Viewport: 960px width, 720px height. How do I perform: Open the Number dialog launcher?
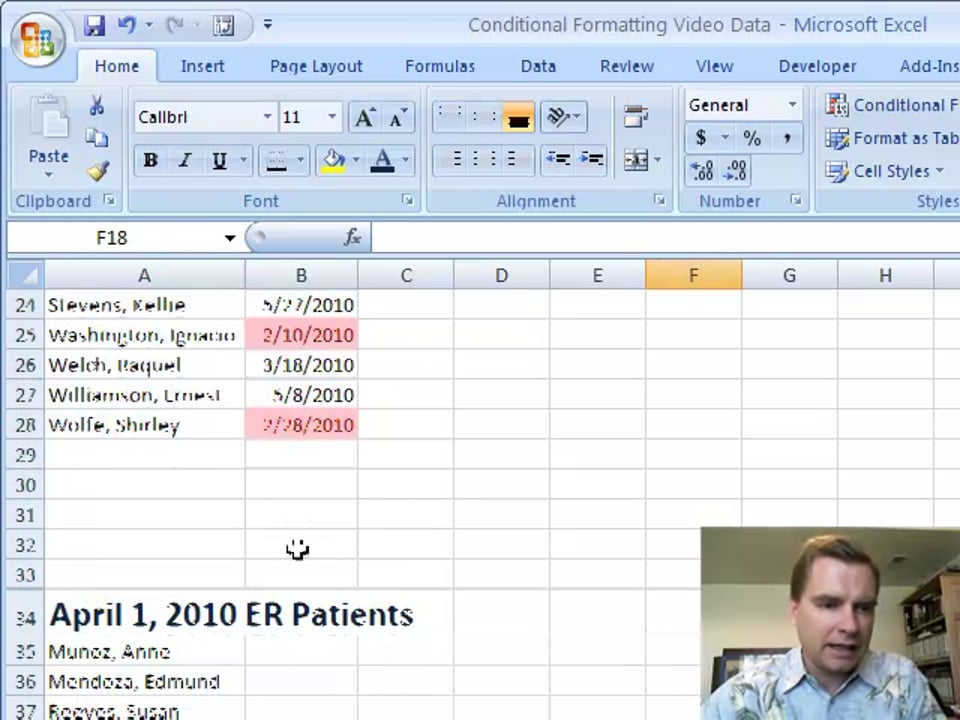pyautogui.click(x=795, y=200)
